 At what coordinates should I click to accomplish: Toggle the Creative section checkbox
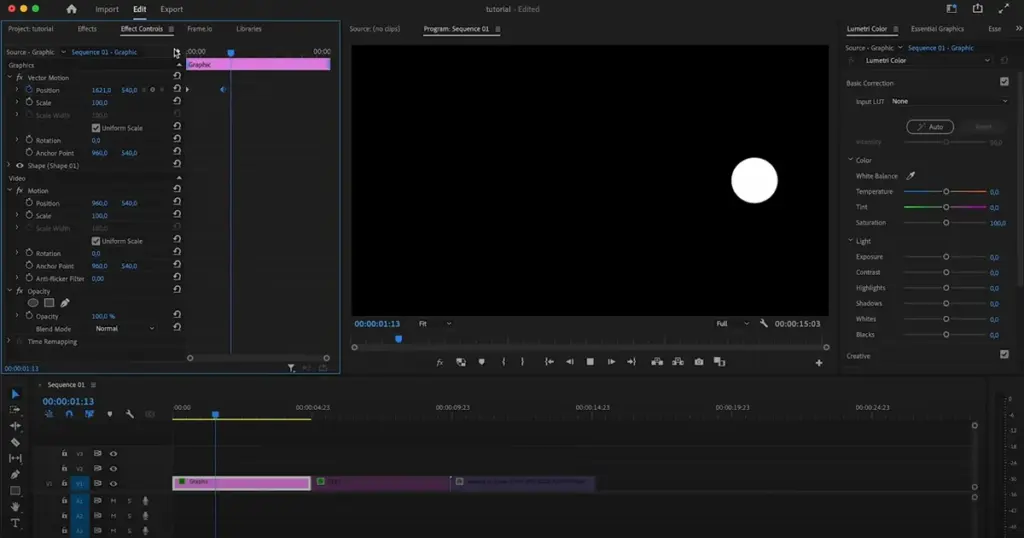click(x=1004, y=355)
